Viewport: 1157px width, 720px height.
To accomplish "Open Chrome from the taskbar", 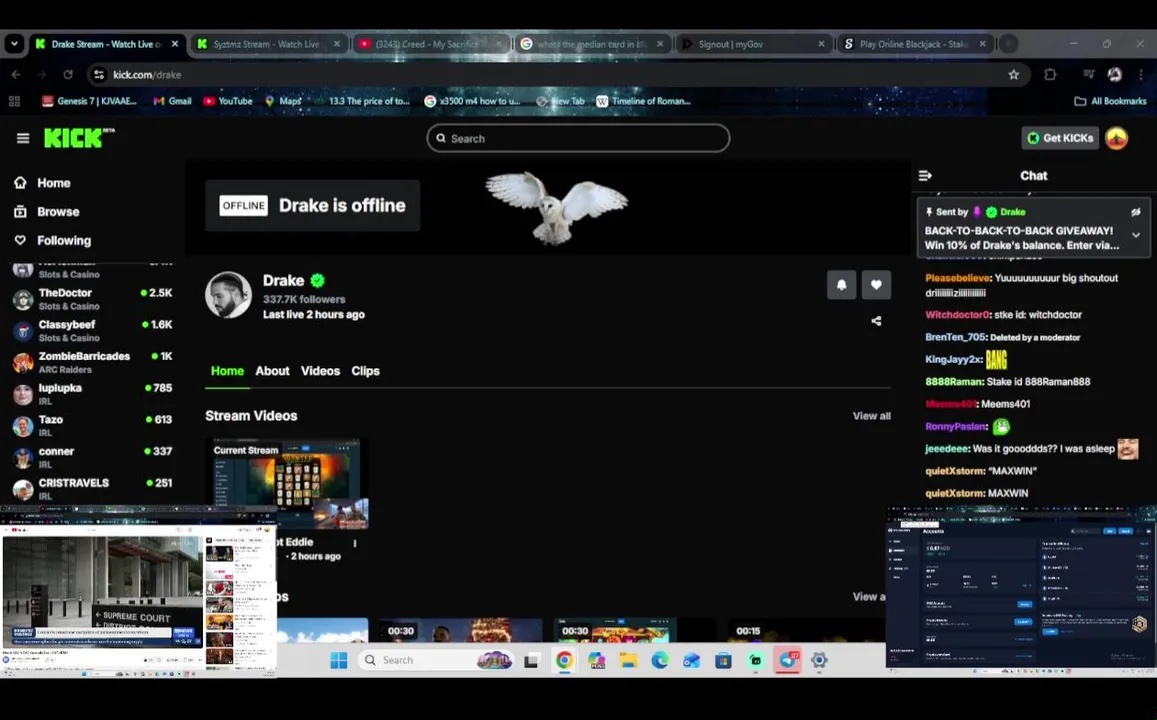I will [x=564, y=660].
